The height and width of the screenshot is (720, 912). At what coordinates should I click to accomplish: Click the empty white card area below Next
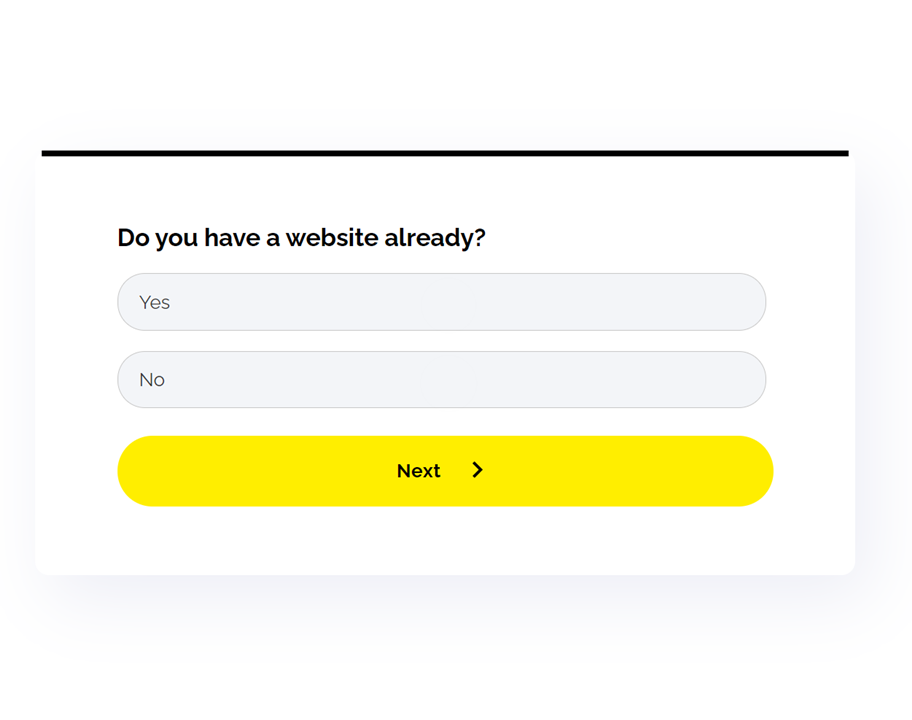tap(445, 541)
